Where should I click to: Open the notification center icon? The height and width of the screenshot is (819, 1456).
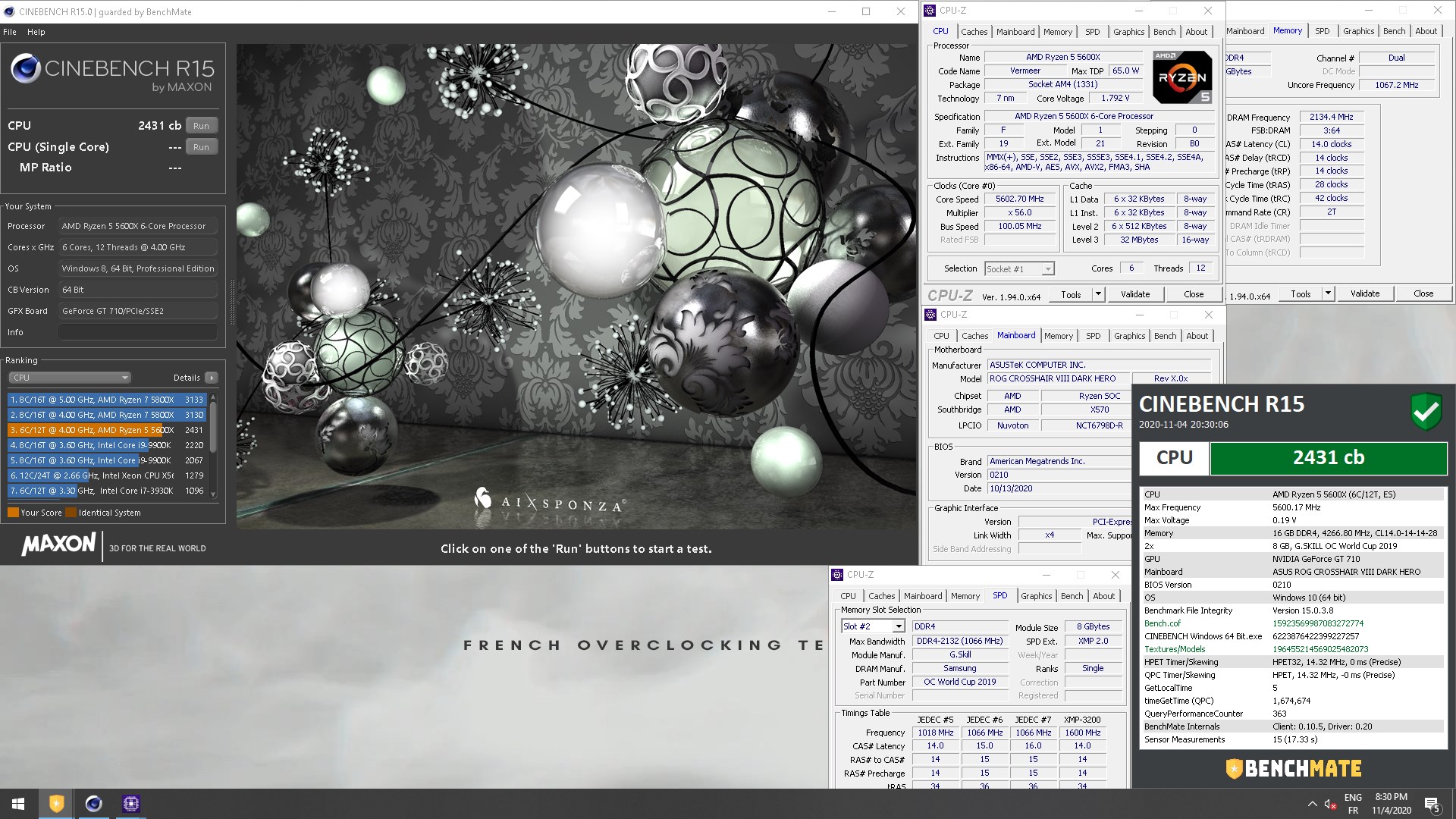coord(1432,804)
